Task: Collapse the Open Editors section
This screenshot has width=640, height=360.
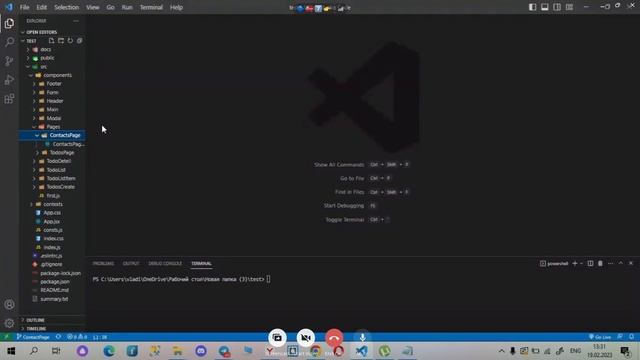Action: point(52,32)
